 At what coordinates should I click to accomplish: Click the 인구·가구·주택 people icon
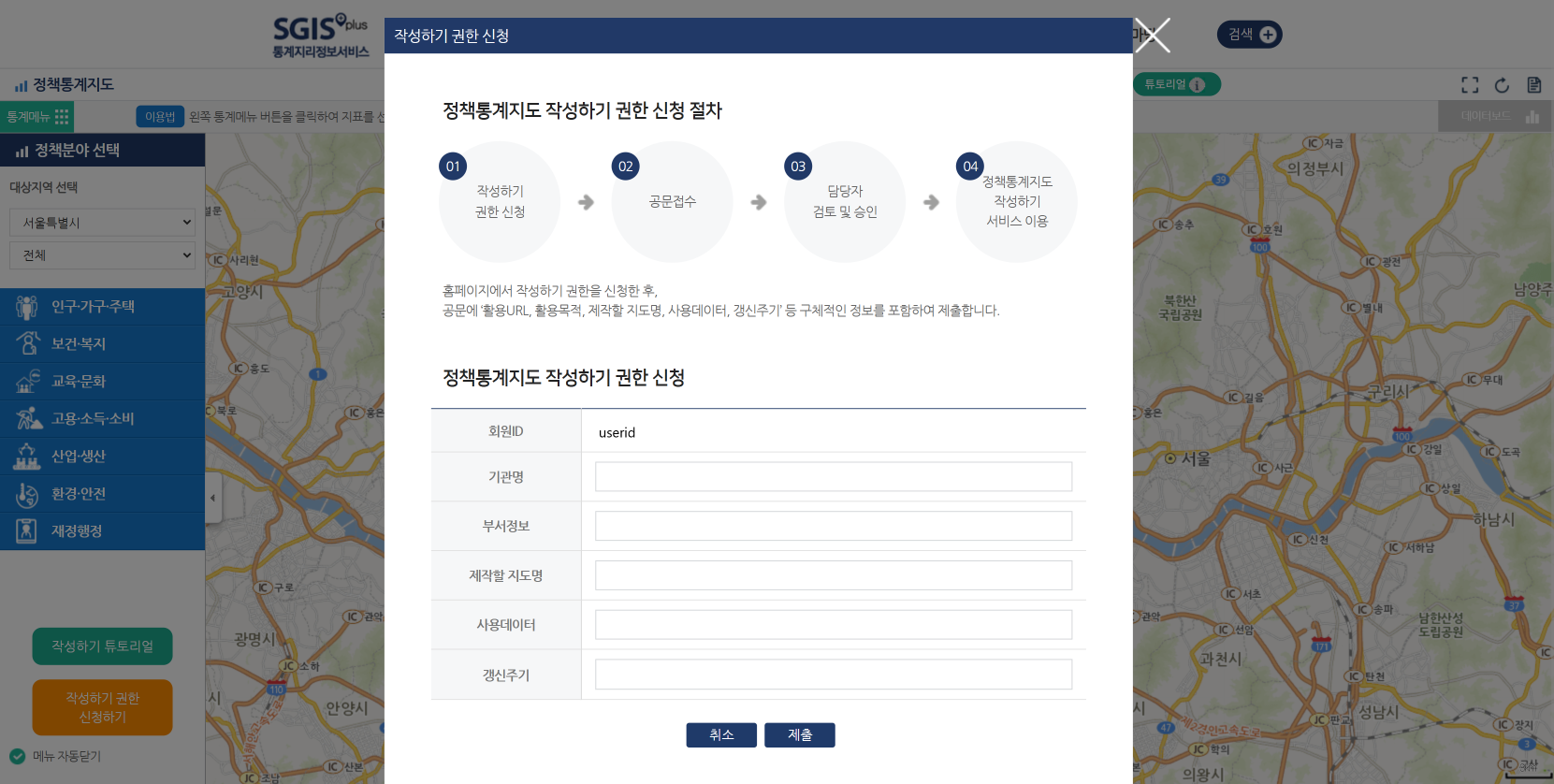pos(27,307)
